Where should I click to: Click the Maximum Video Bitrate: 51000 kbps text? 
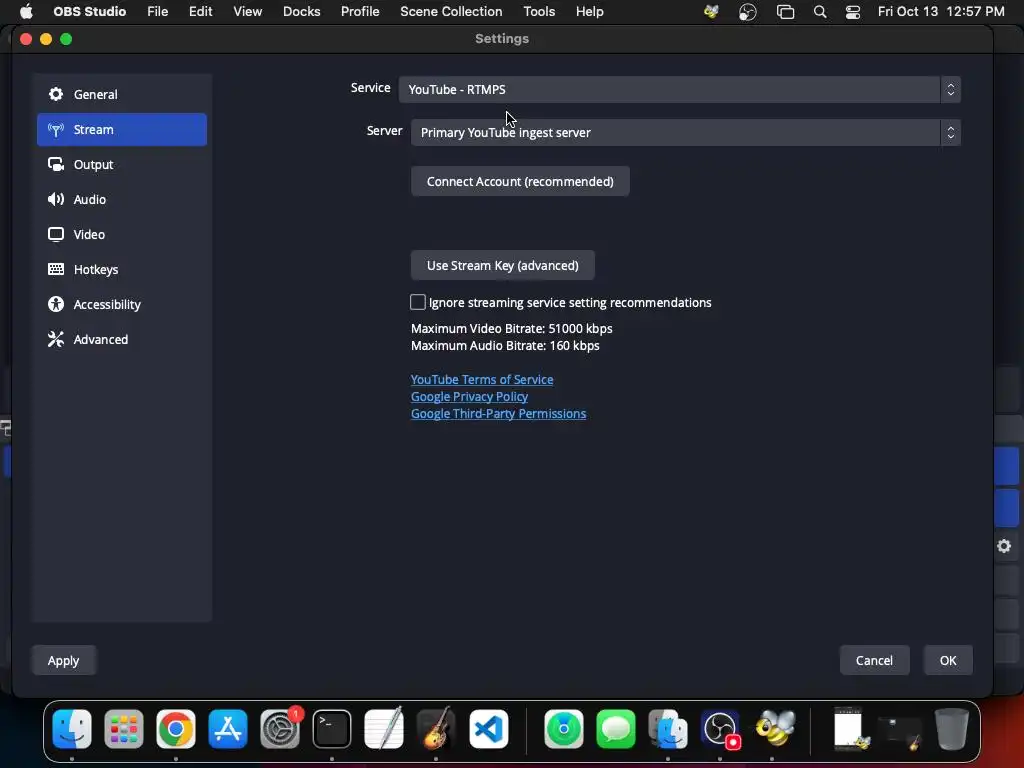pos(512,328)
